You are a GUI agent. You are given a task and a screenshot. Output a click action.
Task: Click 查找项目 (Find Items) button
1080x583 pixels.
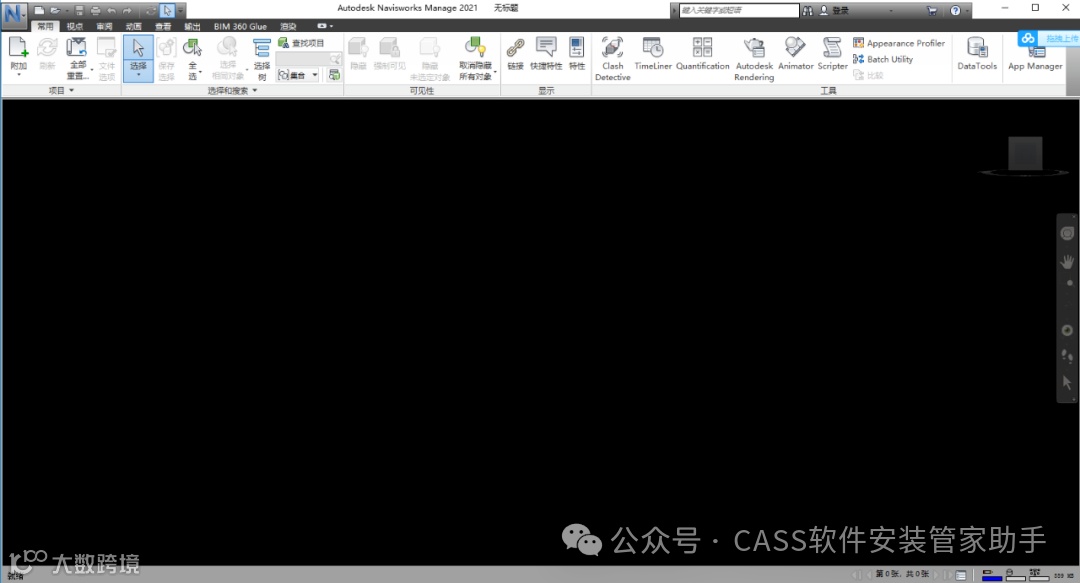coord(301,43)
